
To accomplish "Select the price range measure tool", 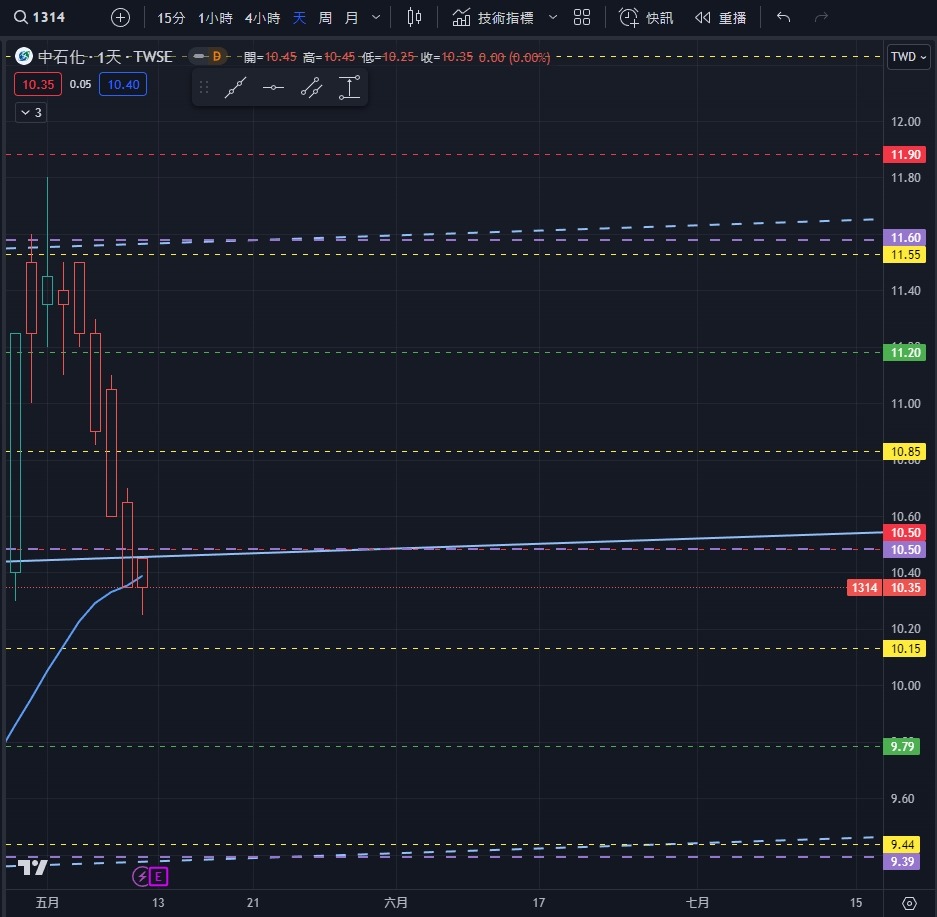I will [x=348, y=88].
